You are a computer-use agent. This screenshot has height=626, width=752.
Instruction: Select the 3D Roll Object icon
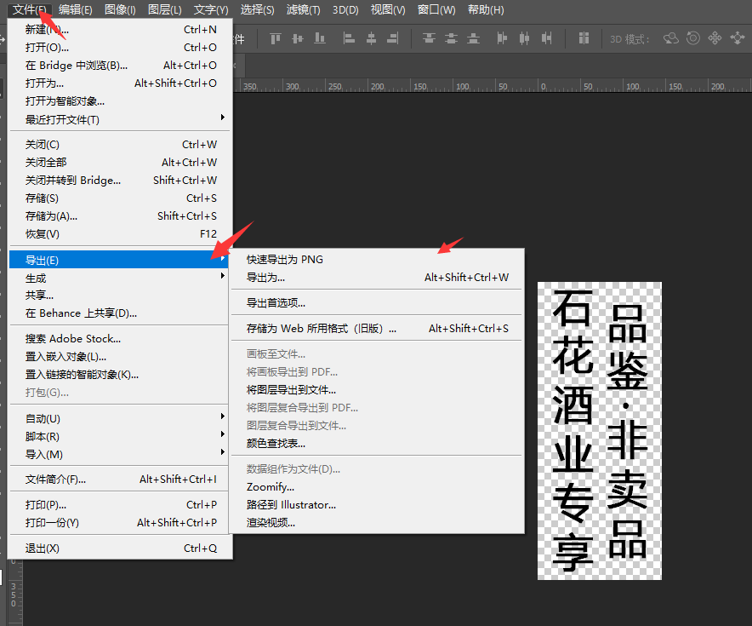[693, 38]
